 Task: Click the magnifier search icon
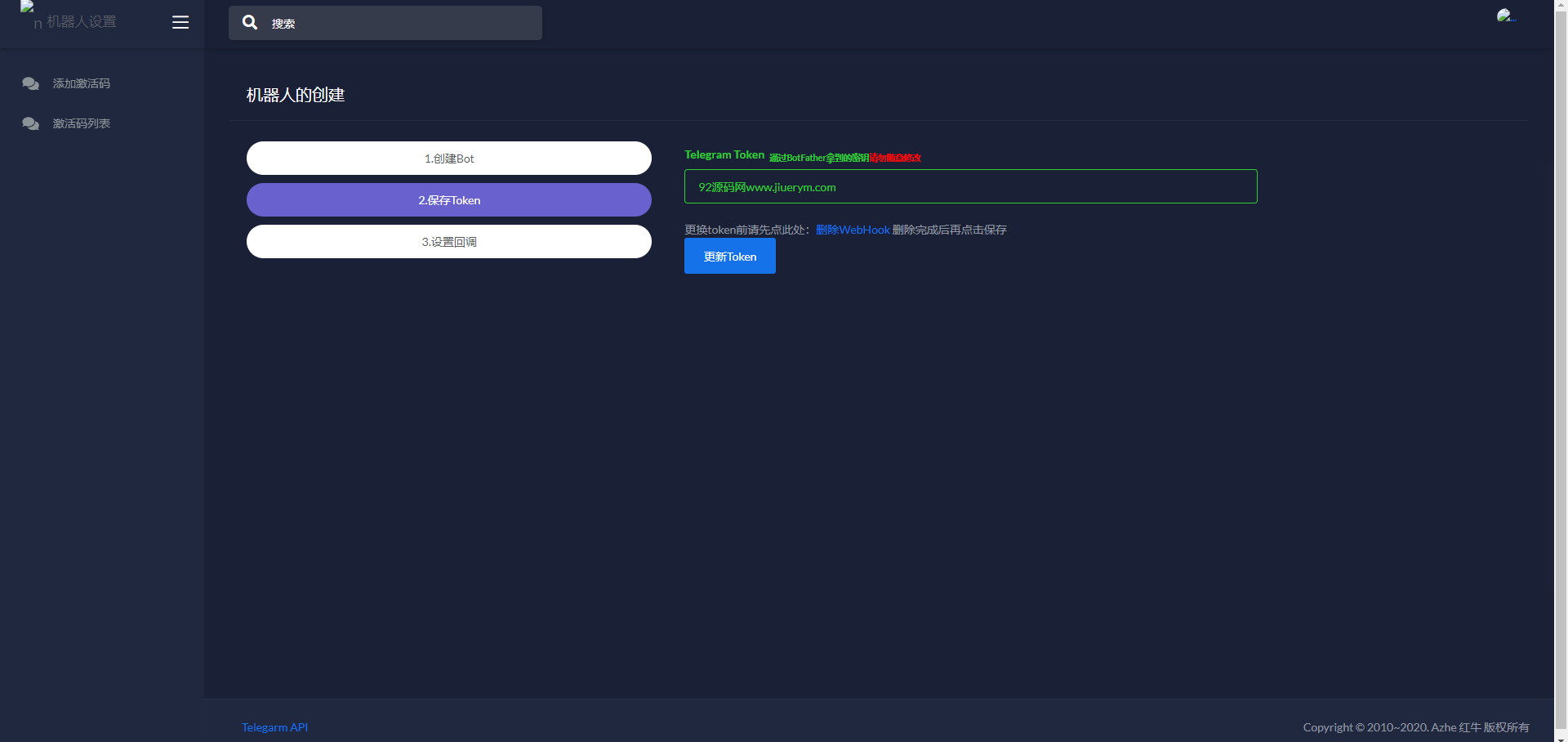click(x=250, y=23)
